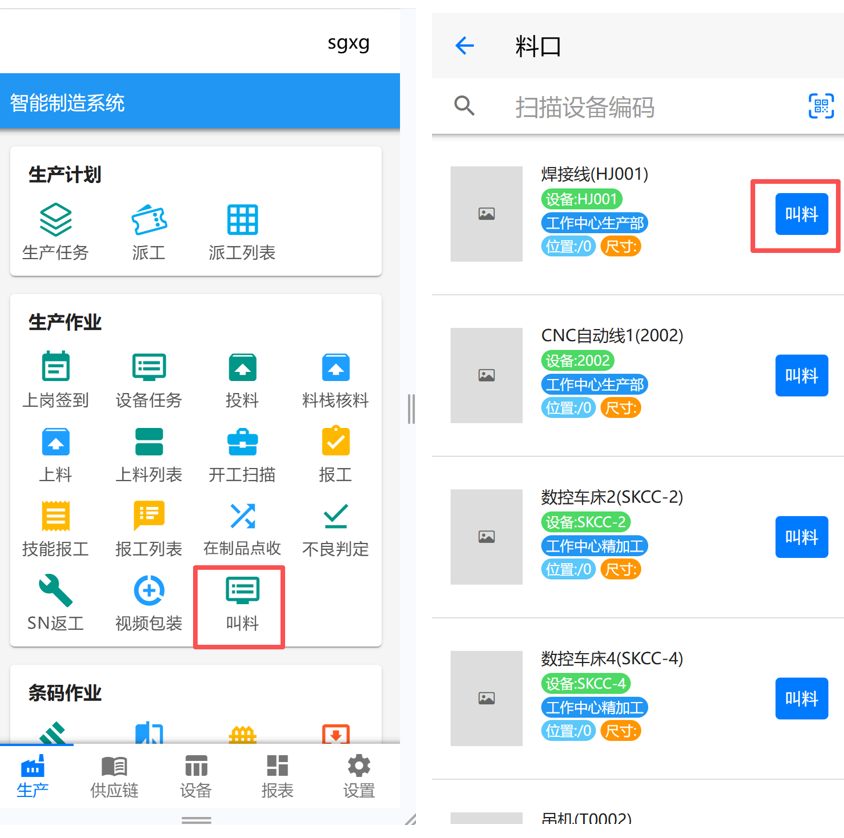Select the 开工扫描 briefcase icon
The width and height of the screenshot is (844, 838).
click(x=242, y=442)
